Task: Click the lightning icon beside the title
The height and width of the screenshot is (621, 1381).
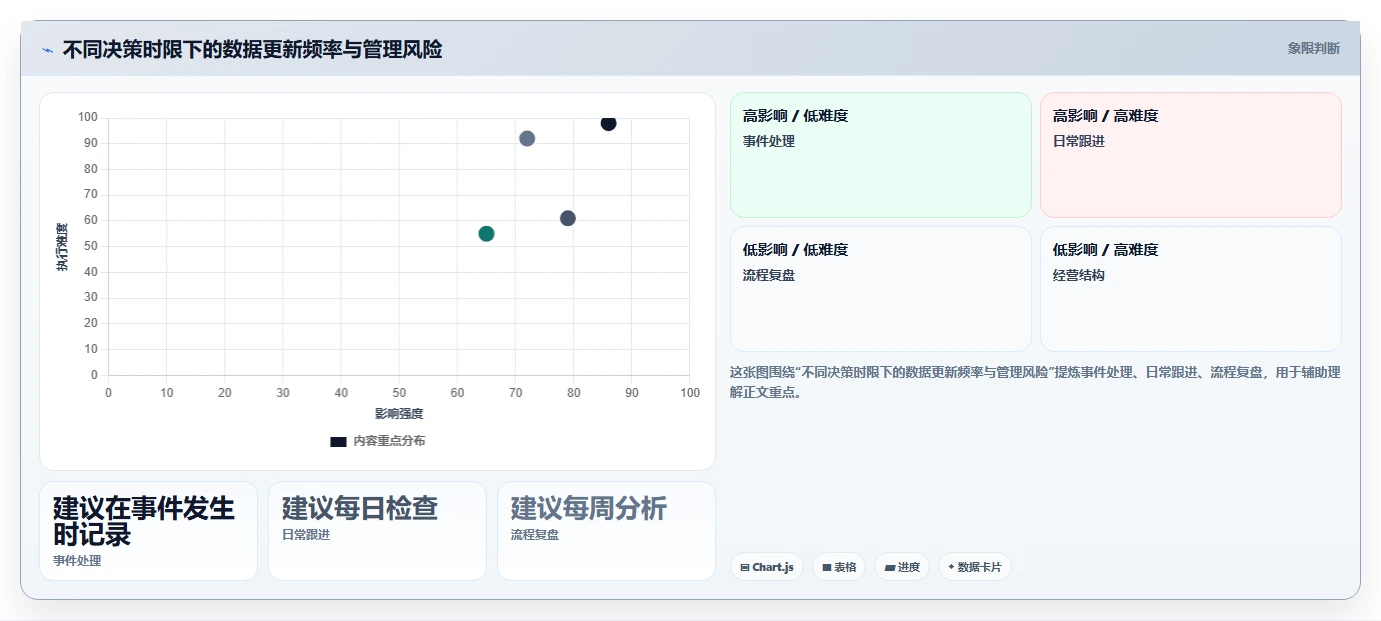Action: (x=47, y=50)
